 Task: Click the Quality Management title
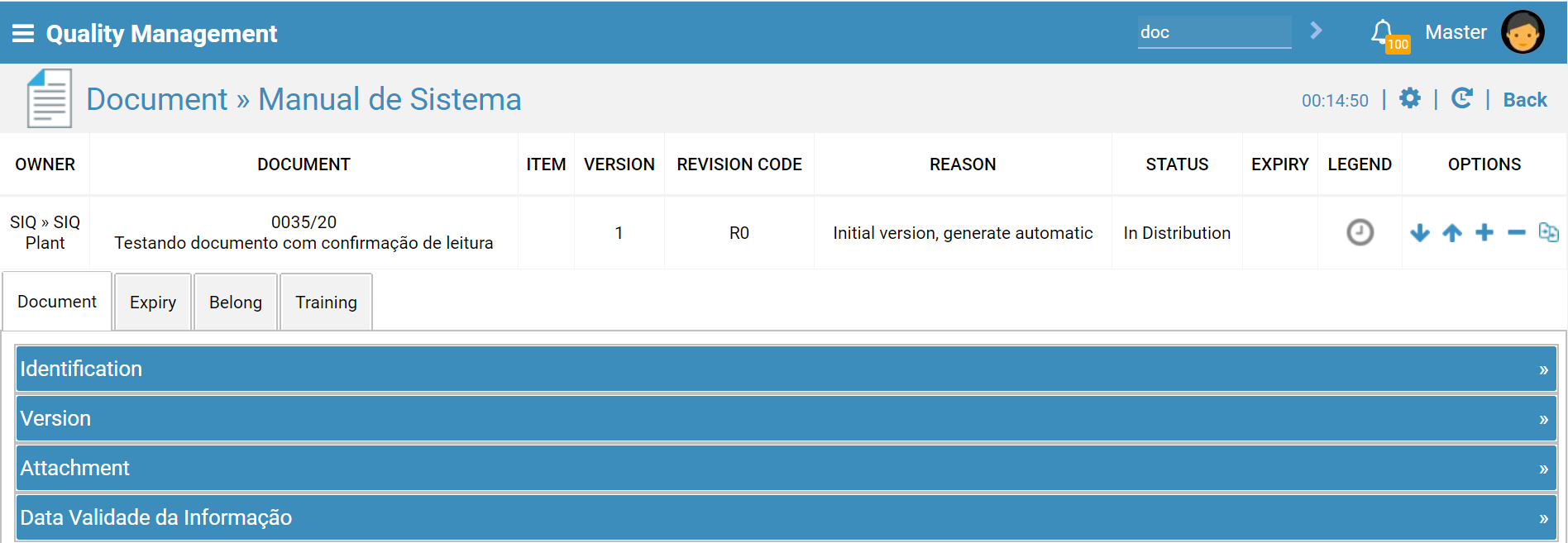pos(161,34)
